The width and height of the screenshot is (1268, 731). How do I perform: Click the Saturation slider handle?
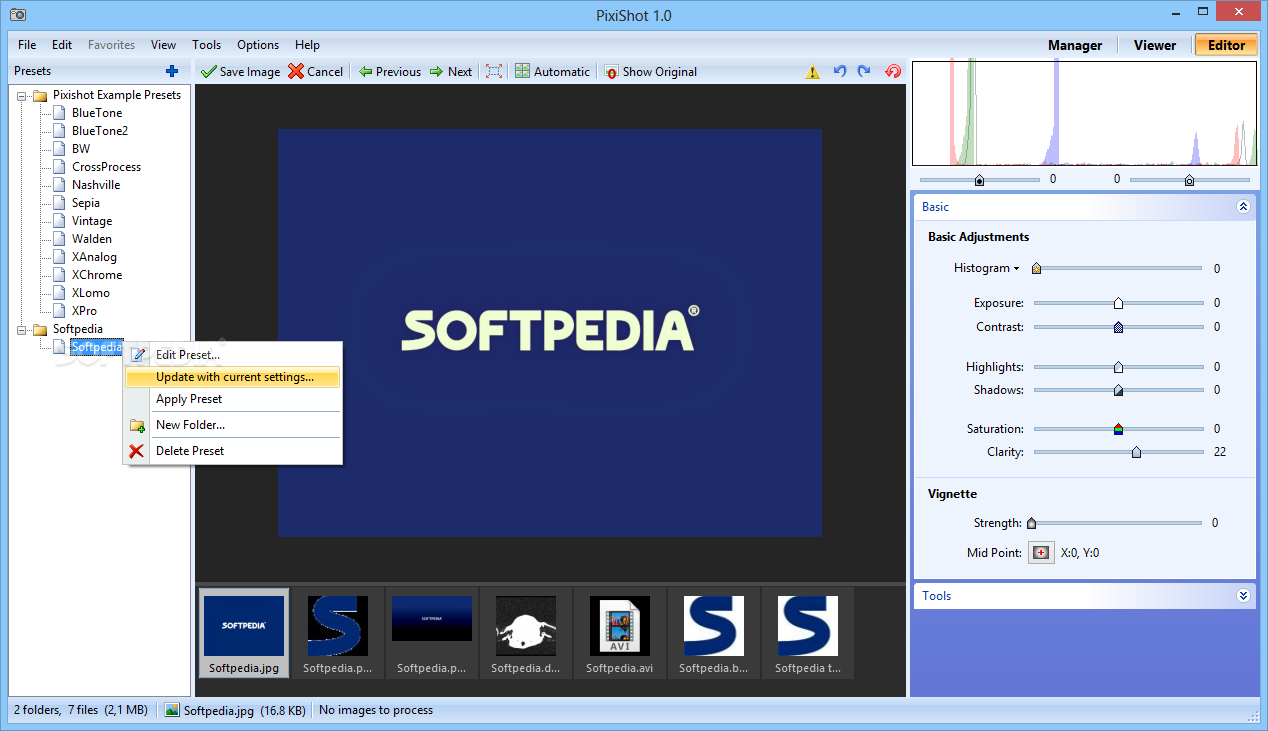click(x=1118, y=429)
